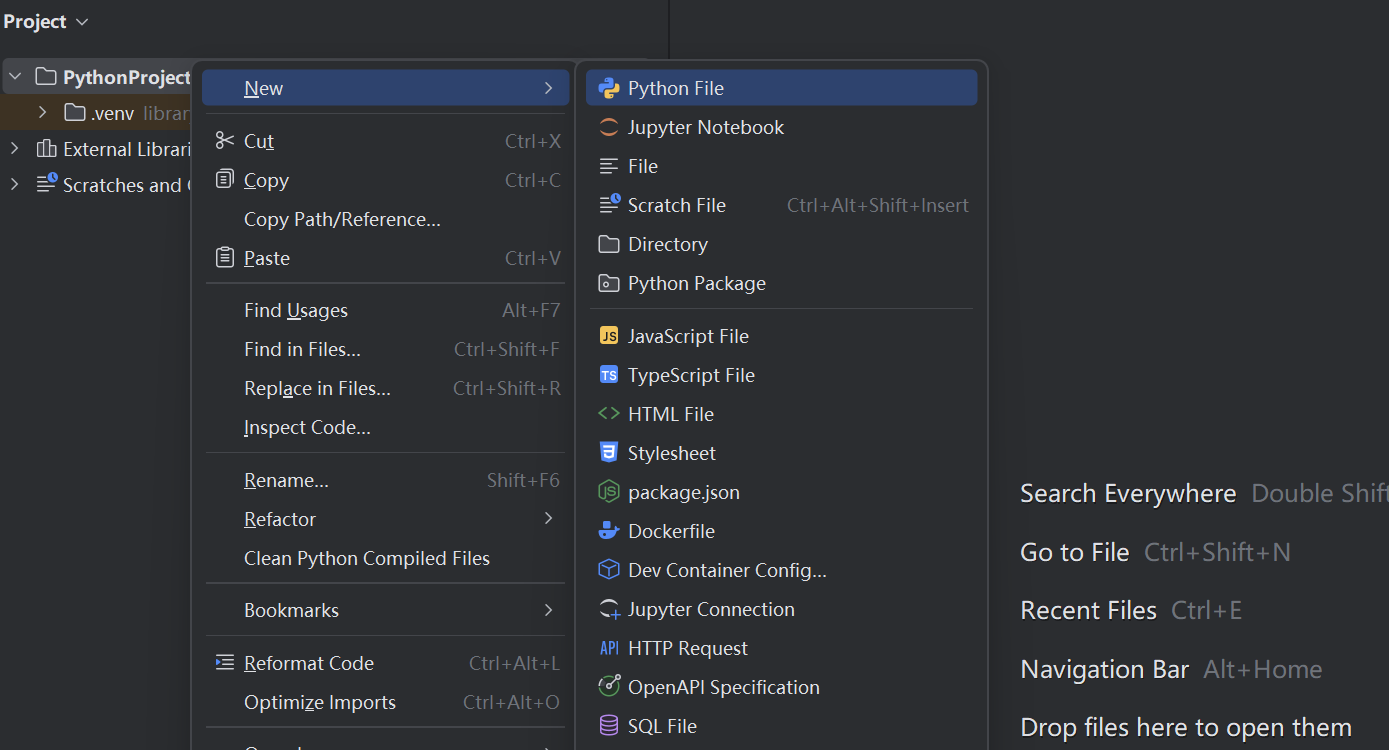This screenshot has height=750, width=1389.
Task: Click the Jupyter Connection icon
Action: pyautogui.click(x=609, y=609)
